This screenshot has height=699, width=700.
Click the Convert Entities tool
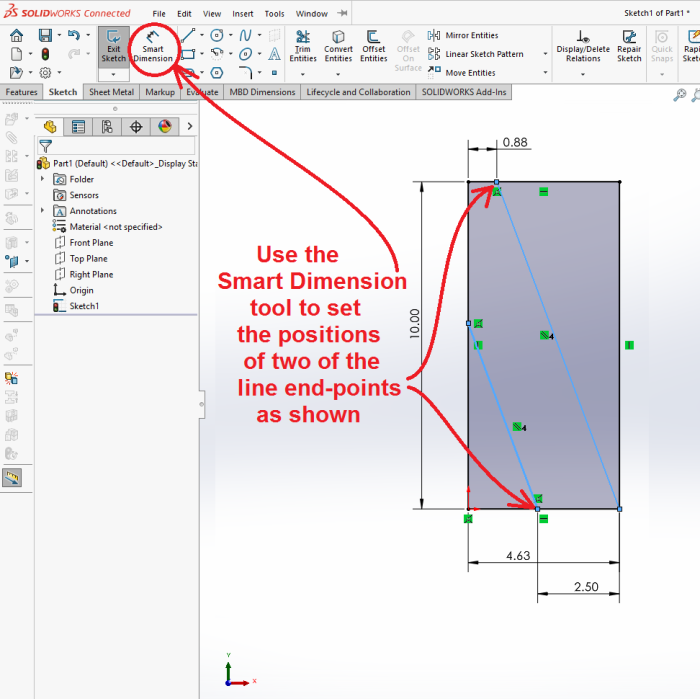[338, 46]
